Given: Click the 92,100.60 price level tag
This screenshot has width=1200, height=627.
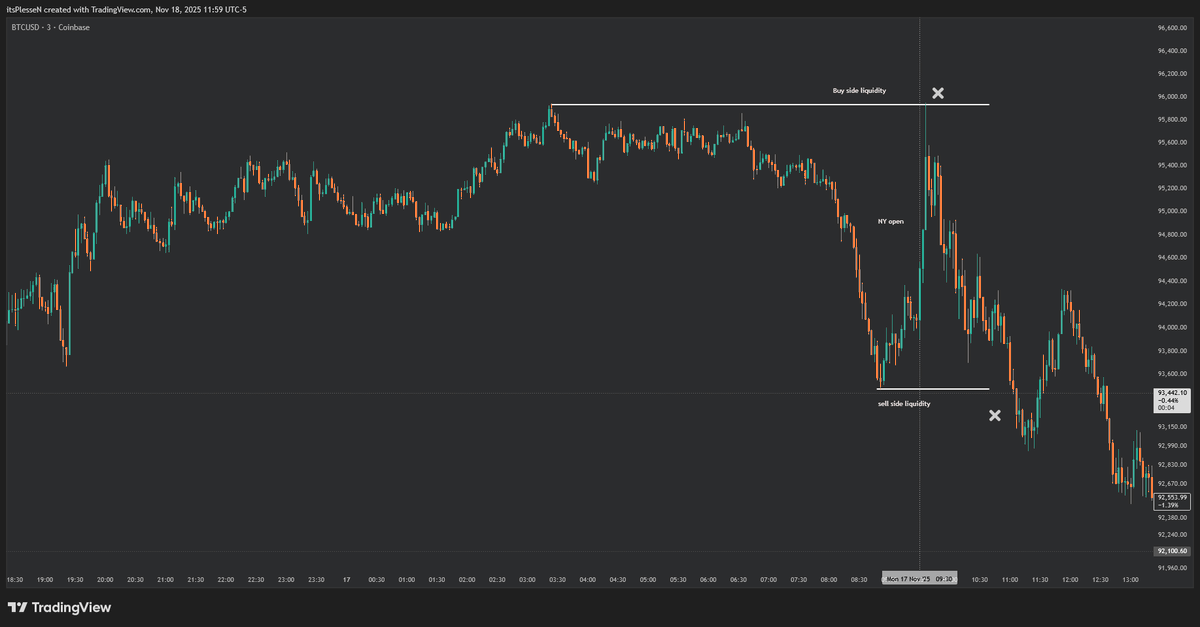Looking at the screenshot, I should [x=1172, y=551].
